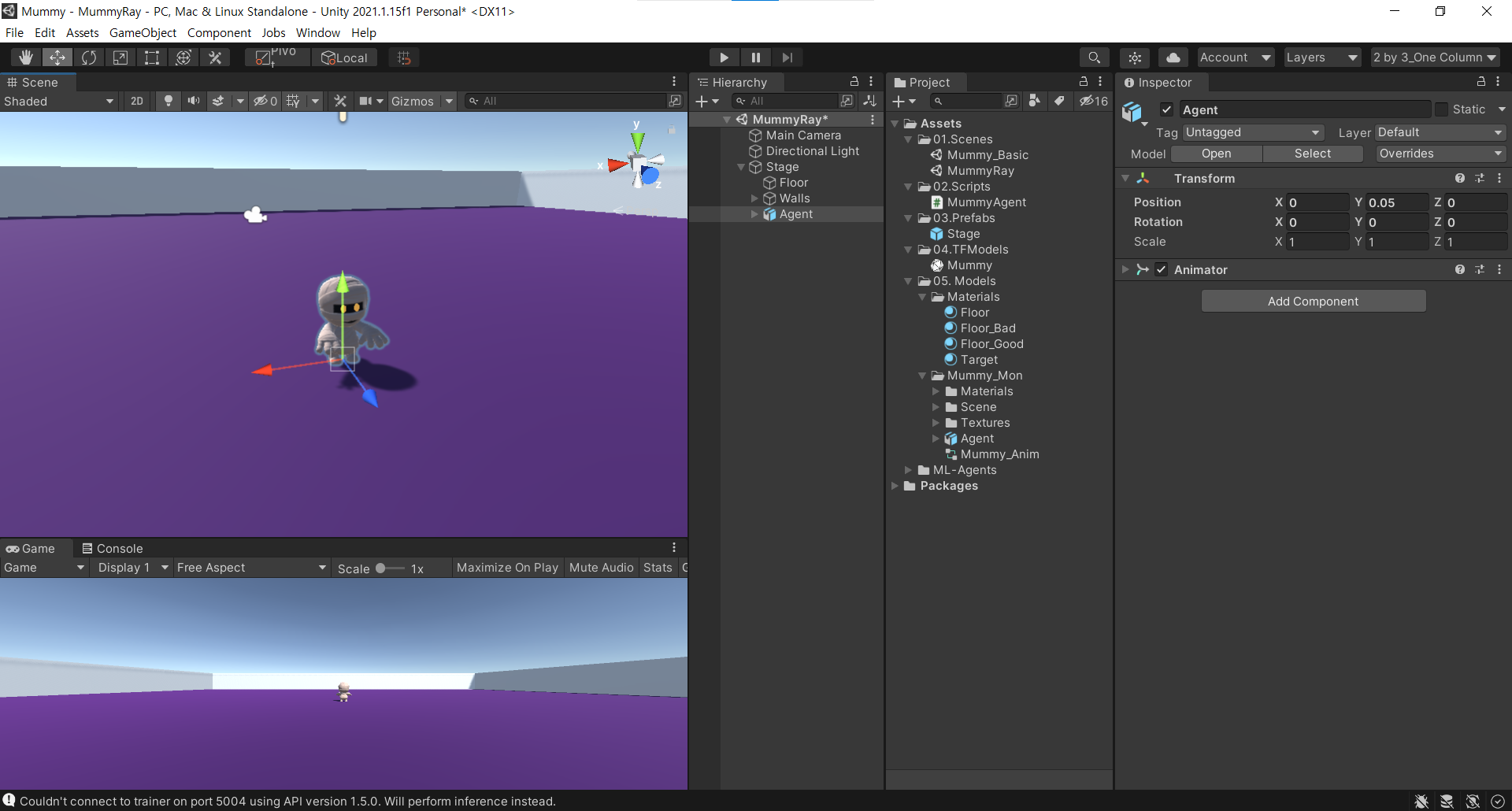Open collaborate services sun icon
The height and width of the screenshot is (811, 1512).
pos(1135,57)
